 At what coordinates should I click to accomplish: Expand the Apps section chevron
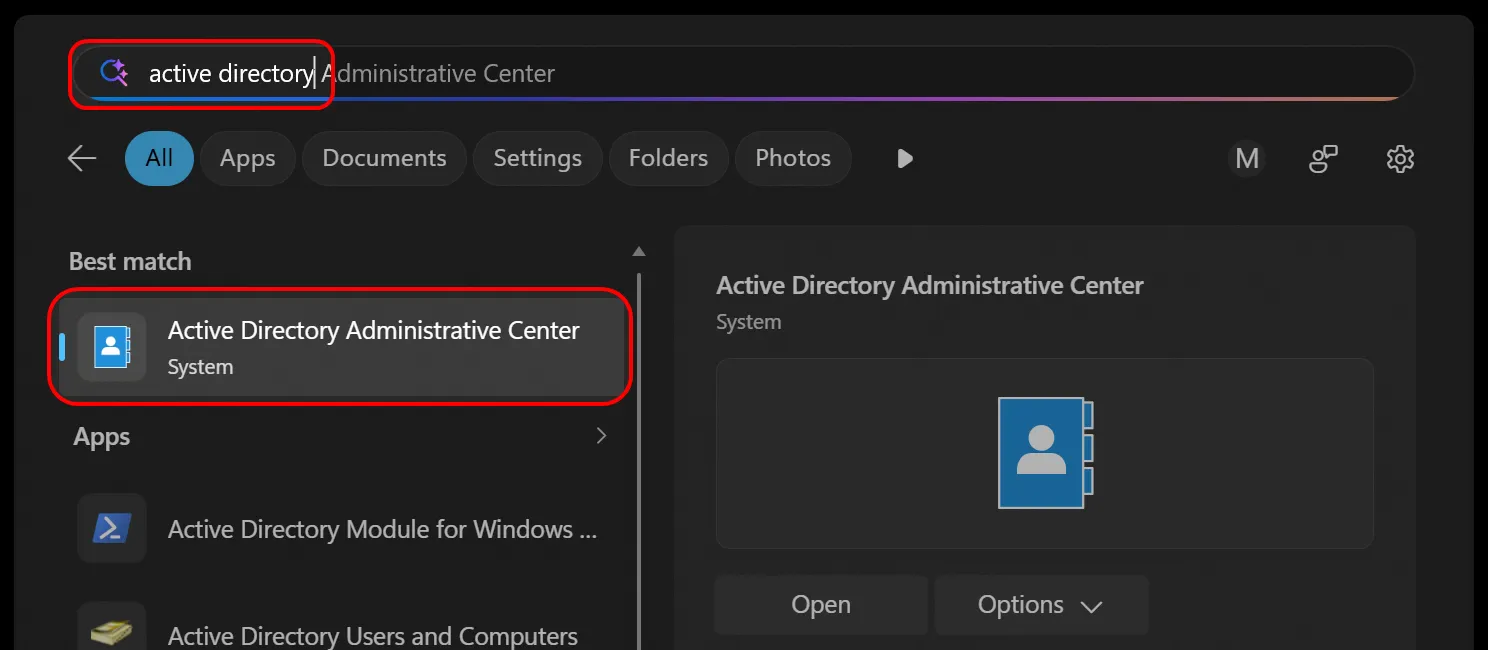601,436
